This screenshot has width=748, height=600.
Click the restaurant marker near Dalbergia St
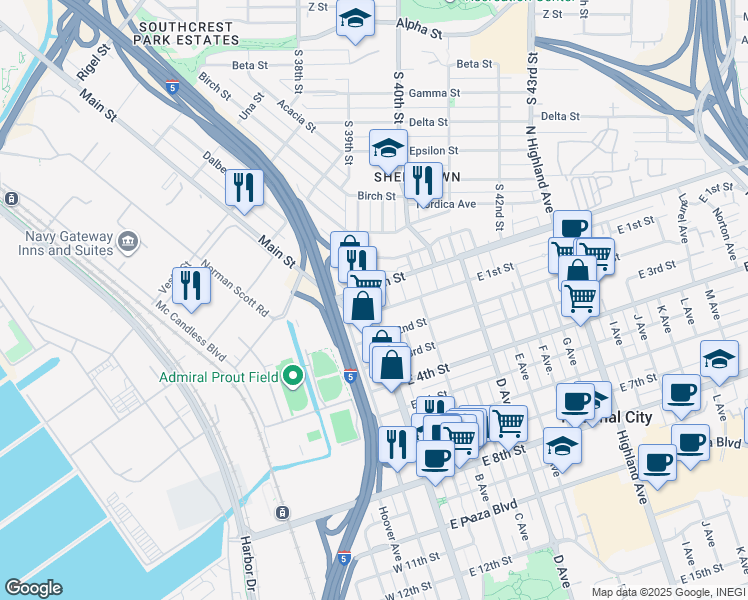click(x=244, y=189)
